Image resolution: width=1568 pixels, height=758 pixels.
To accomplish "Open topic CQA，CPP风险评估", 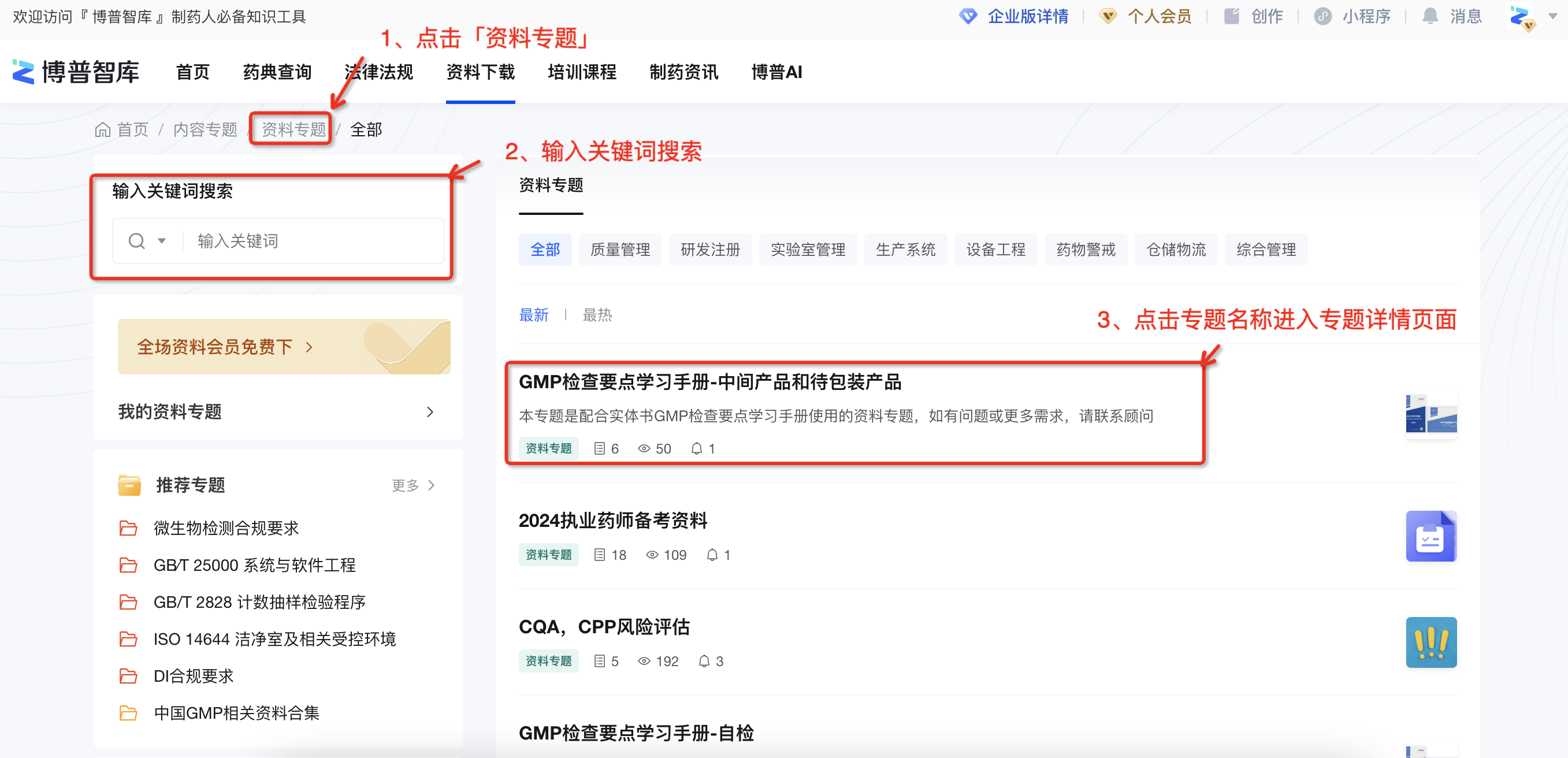I will pyautogui.click(x=604, y=627).
